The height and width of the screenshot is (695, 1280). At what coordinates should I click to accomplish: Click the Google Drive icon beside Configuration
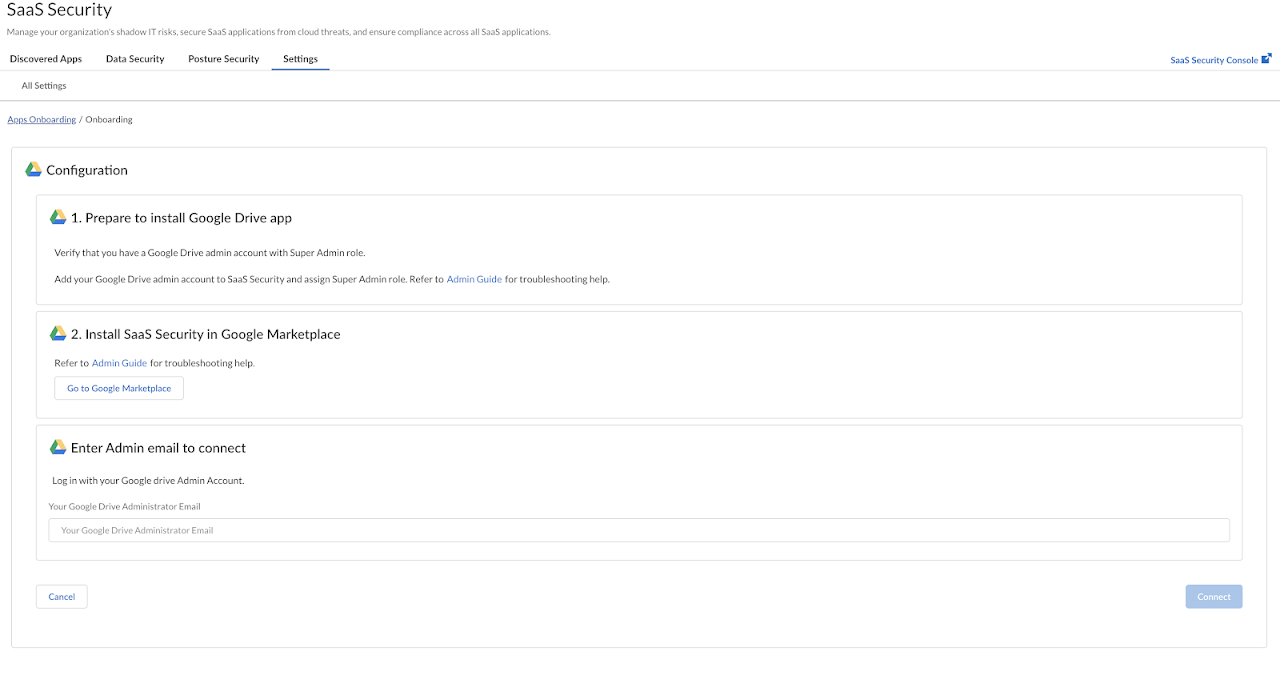(x=33, y=170)
